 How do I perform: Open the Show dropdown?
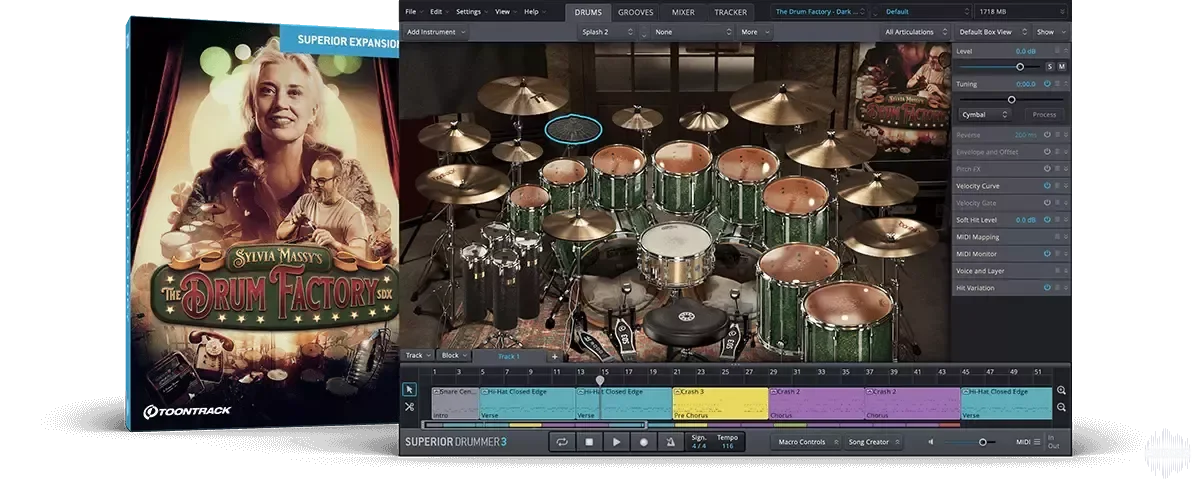coord(1050,32)
